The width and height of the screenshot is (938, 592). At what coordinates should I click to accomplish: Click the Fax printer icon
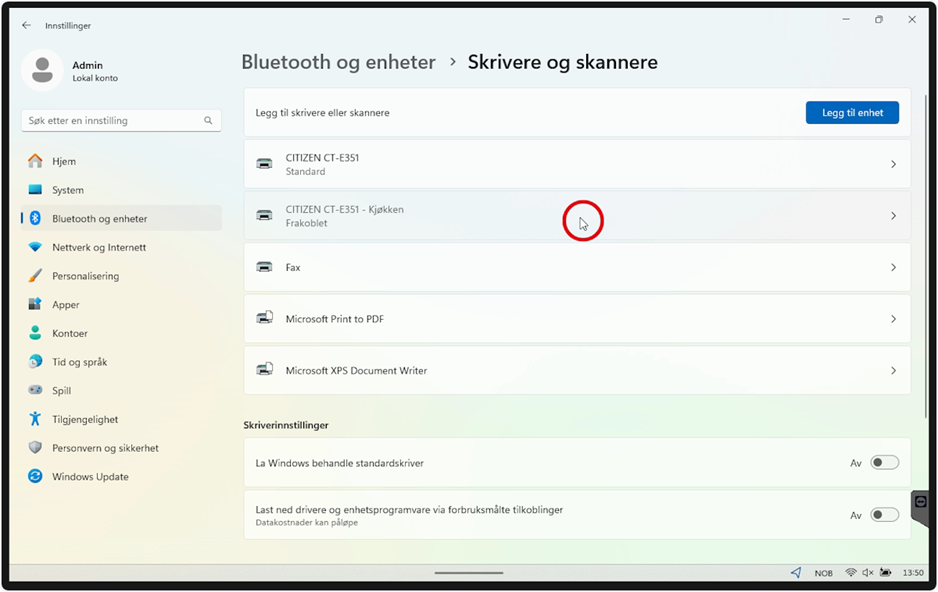pyautogui.click(x=264, y=267)
